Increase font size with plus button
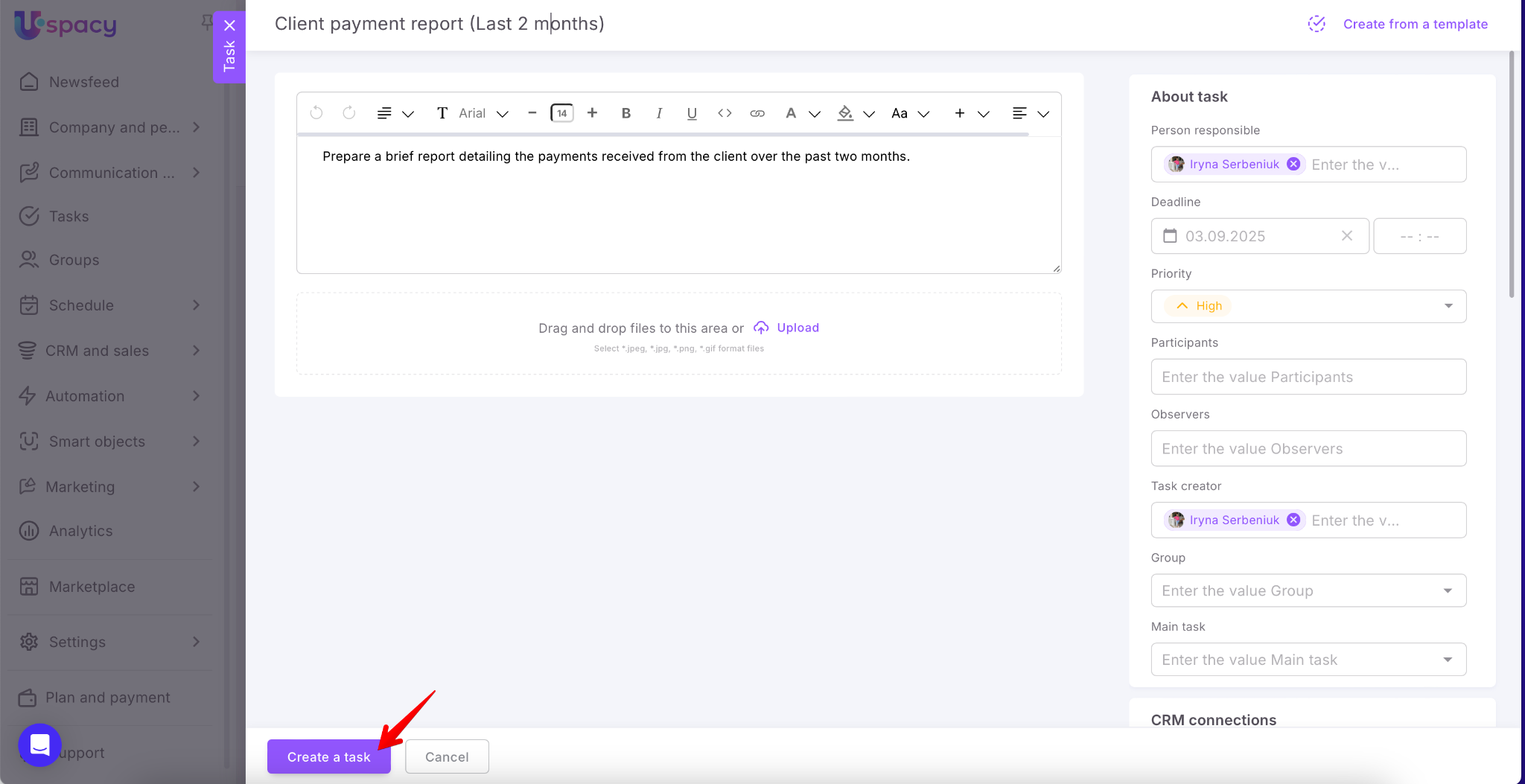 coord(592,113)
